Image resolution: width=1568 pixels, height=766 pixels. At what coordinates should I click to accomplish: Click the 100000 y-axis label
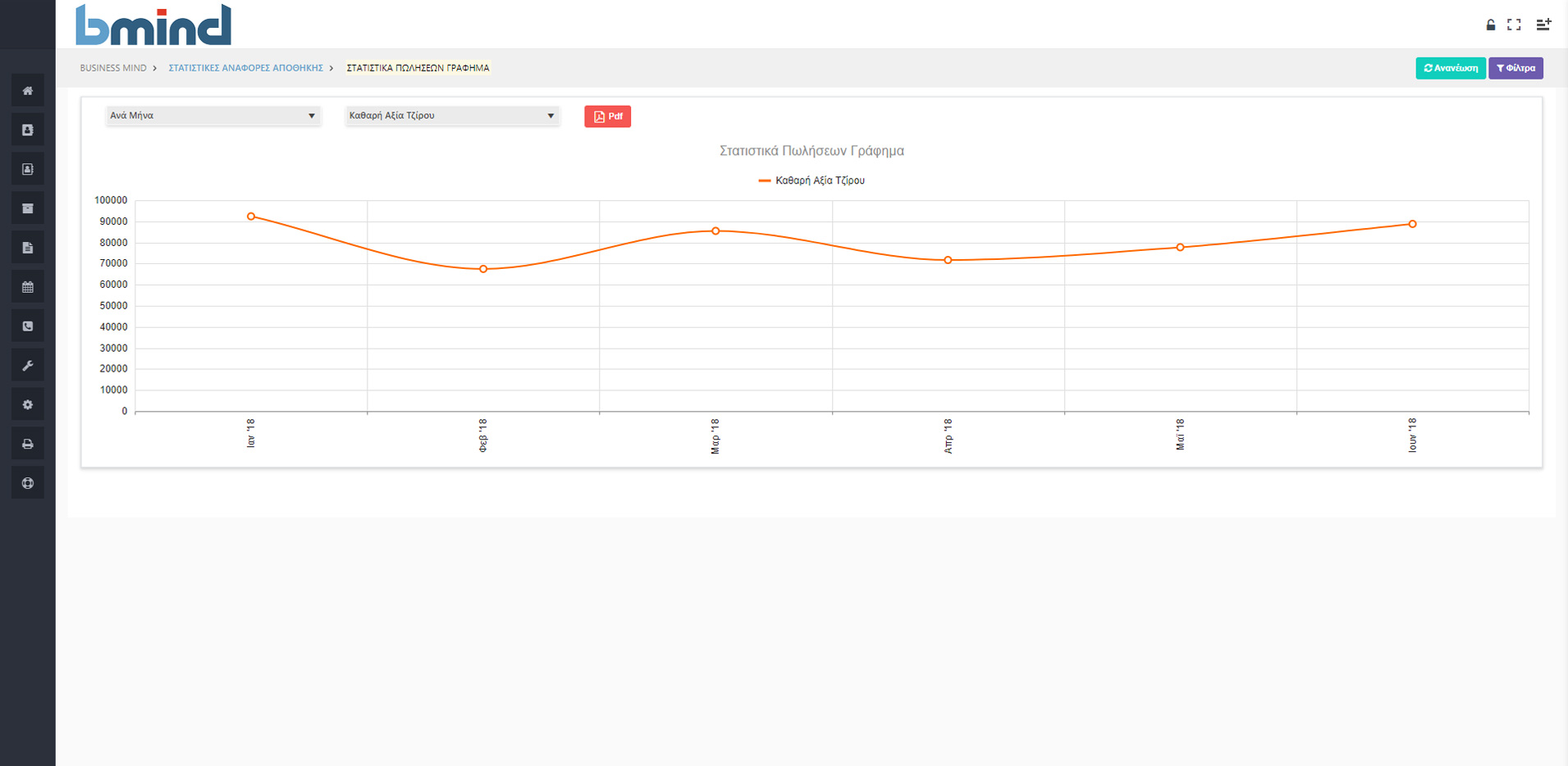[111, 200]
